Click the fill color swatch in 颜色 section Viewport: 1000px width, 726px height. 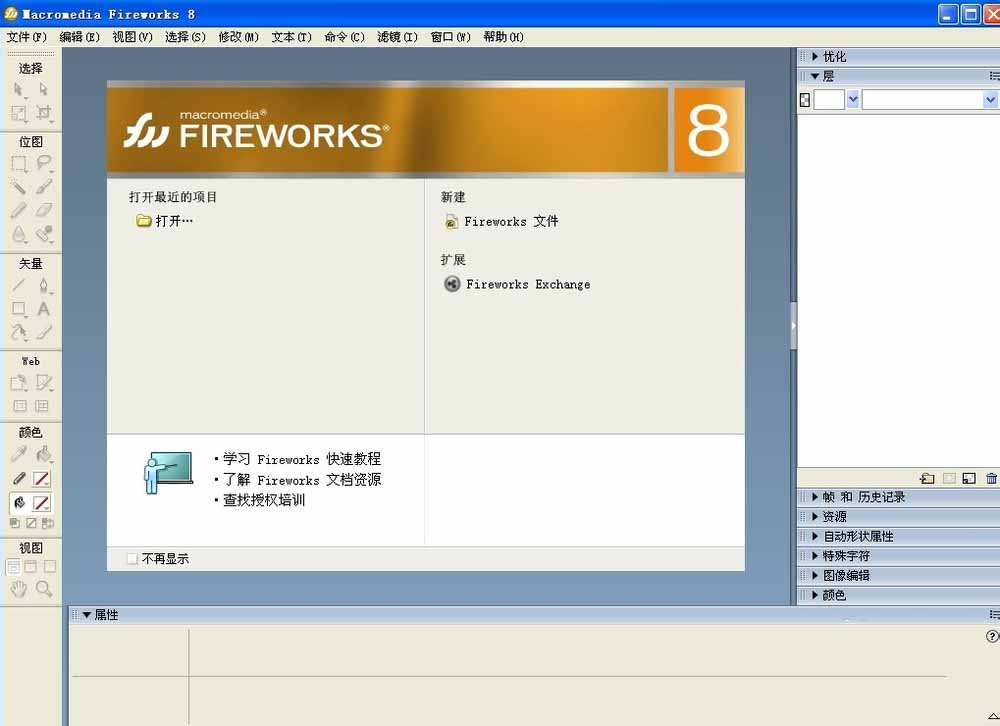[42, 502]
